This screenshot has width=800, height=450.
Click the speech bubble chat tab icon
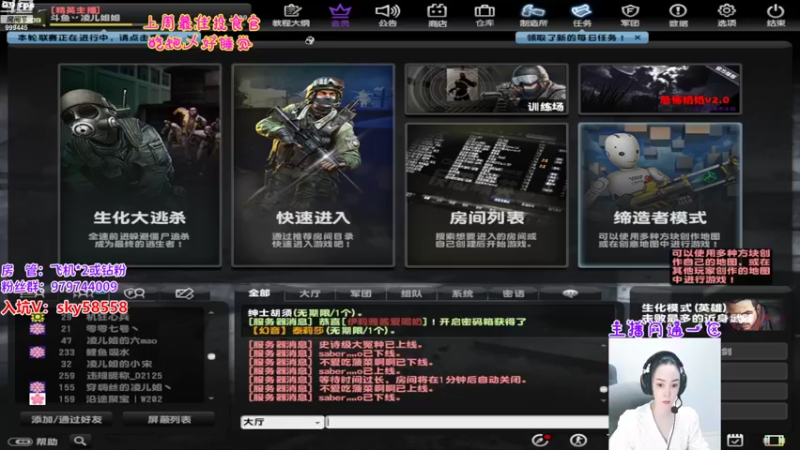click(x=570, y=294)
